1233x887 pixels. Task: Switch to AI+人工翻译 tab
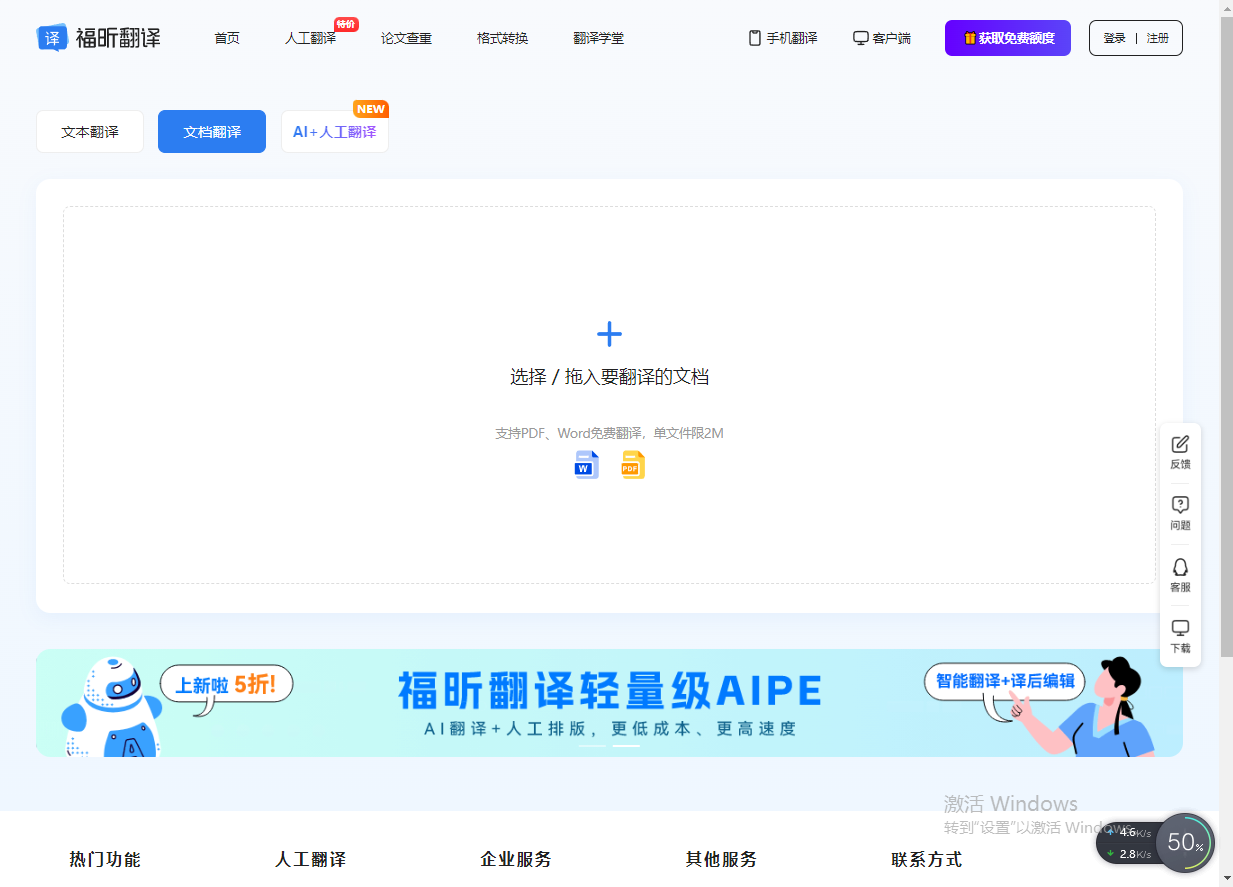click(x=335, y=132)
